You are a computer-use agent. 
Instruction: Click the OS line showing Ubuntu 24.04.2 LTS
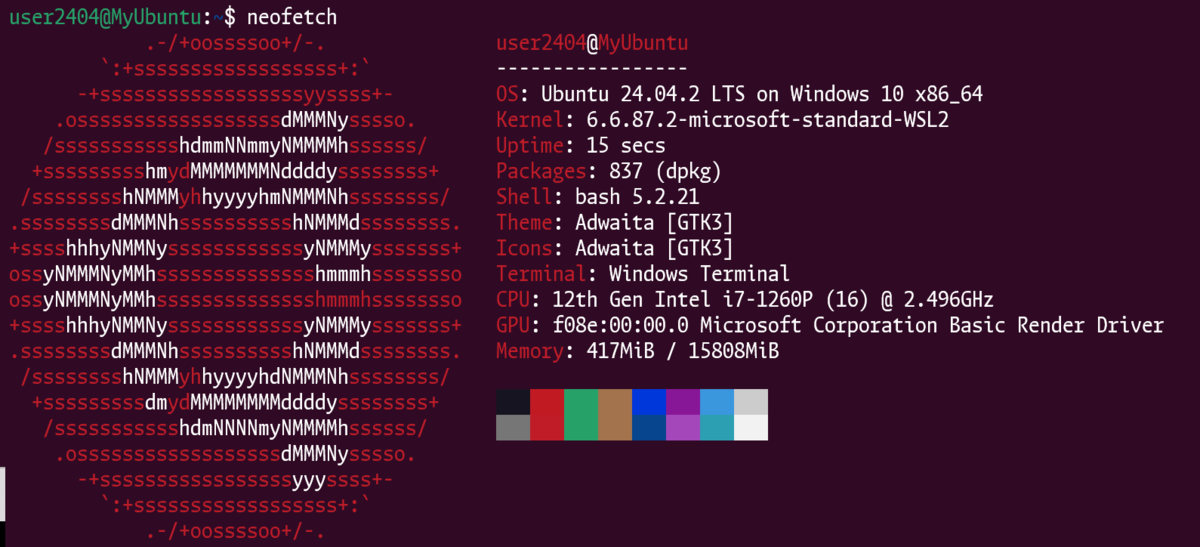click(x=740, y=94)
